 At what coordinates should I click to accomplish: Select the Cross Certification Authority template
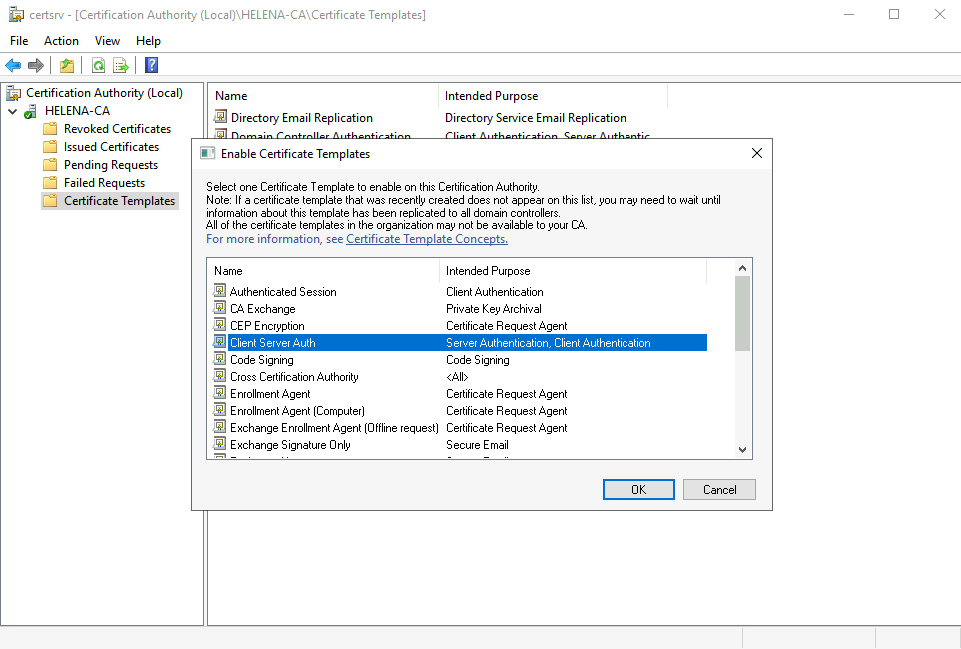point(294,377)
